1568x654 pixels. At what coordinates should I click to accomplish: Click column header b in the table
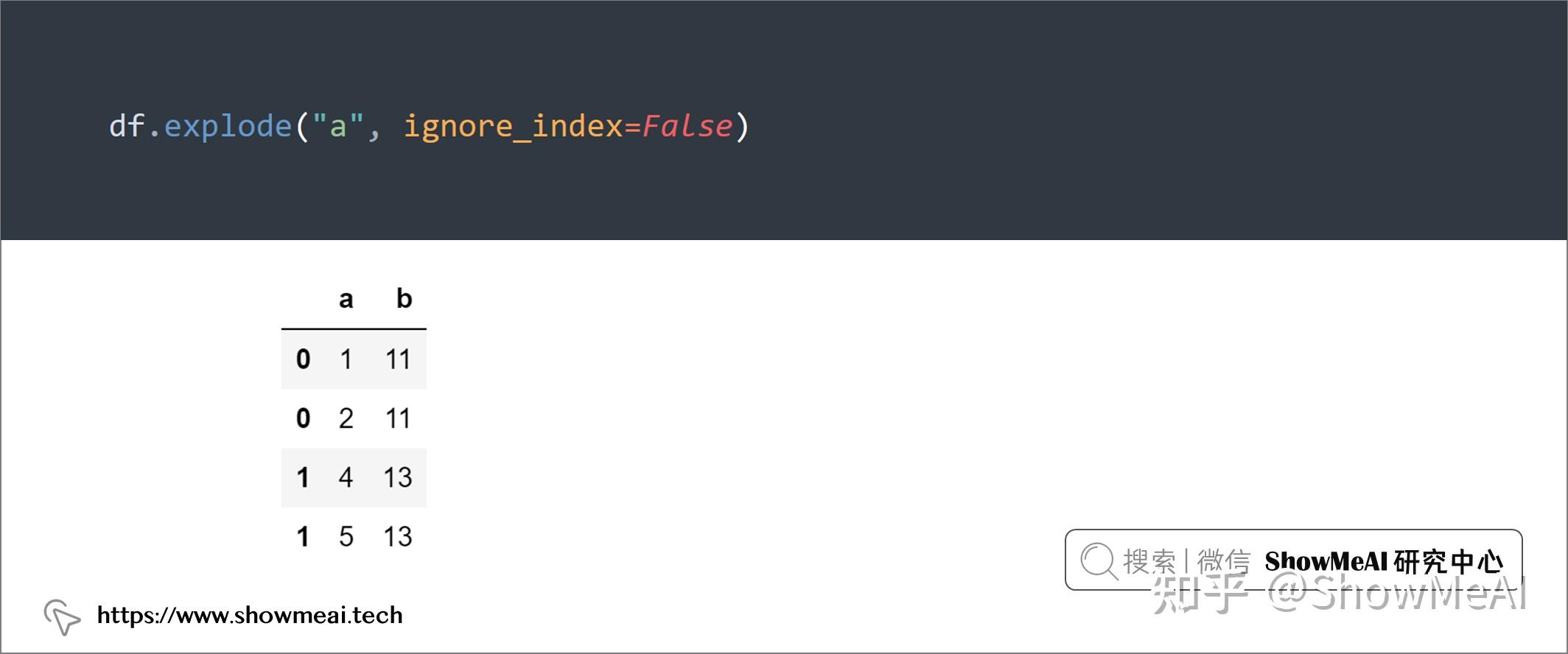tap(404, 298)
